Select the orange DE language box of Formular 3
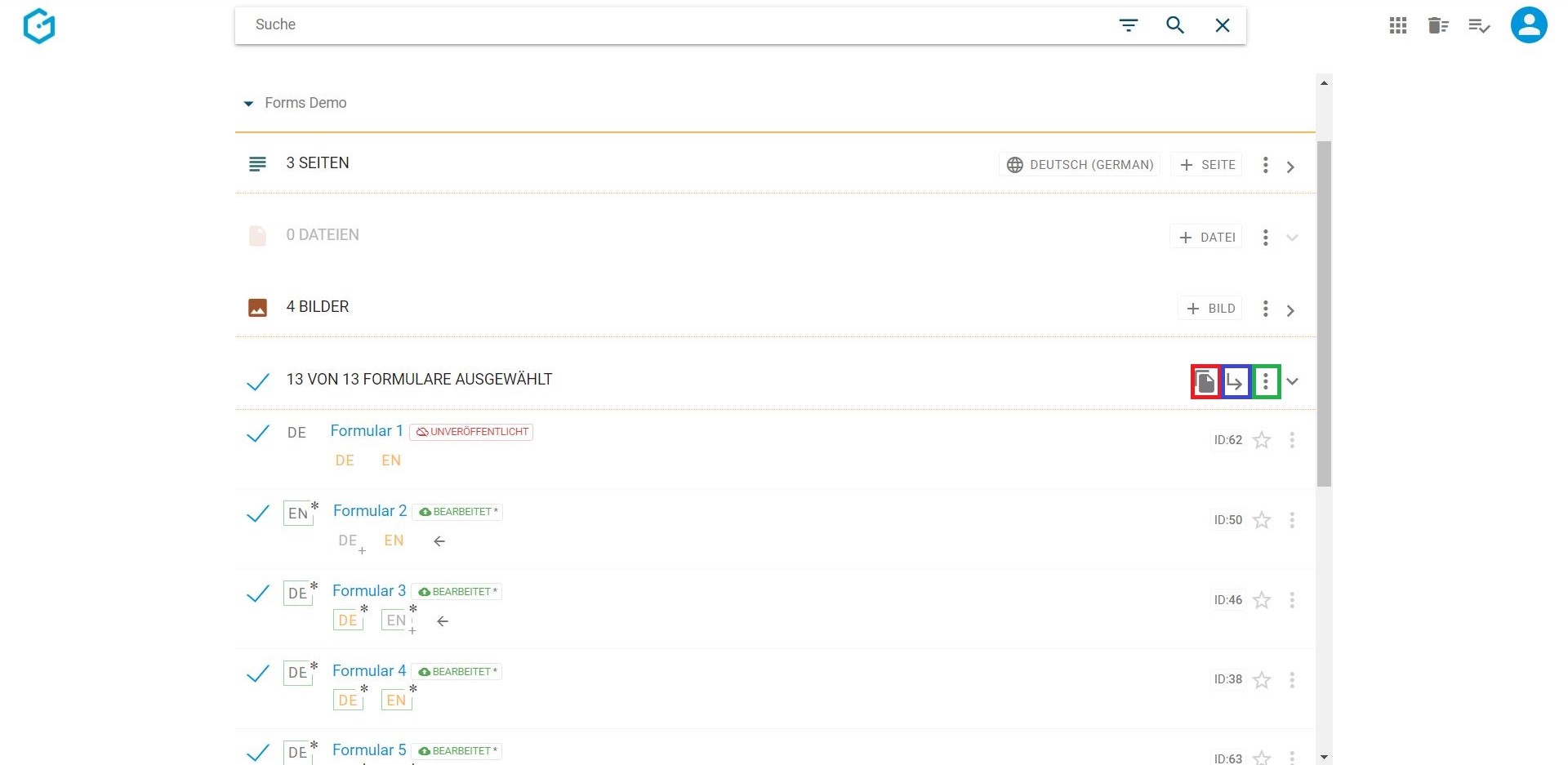The height and width of the screenshot is (765, 1568). [348, 620]
